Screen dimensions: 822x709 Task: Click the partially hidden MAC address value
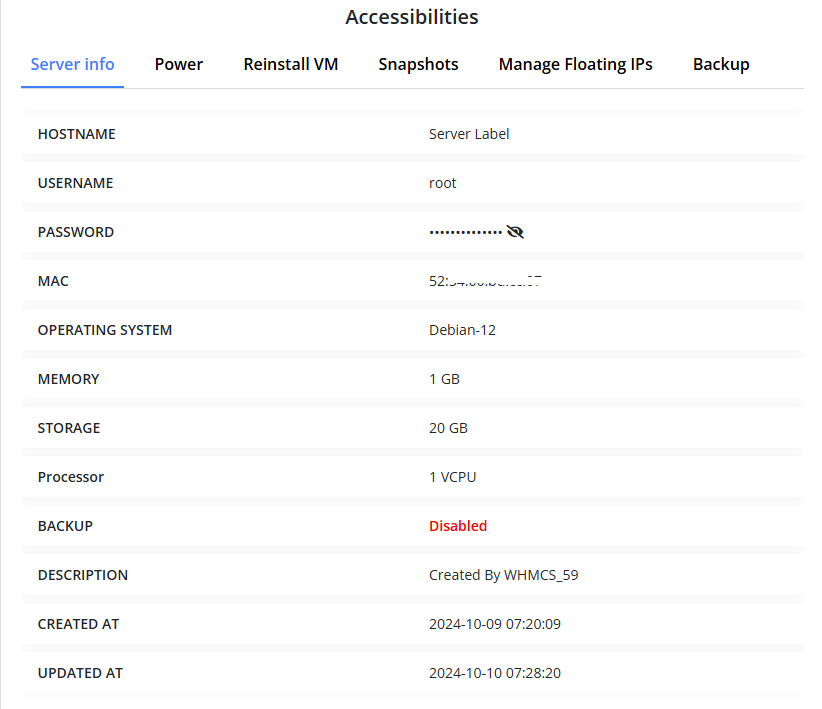tap(485, 281)
